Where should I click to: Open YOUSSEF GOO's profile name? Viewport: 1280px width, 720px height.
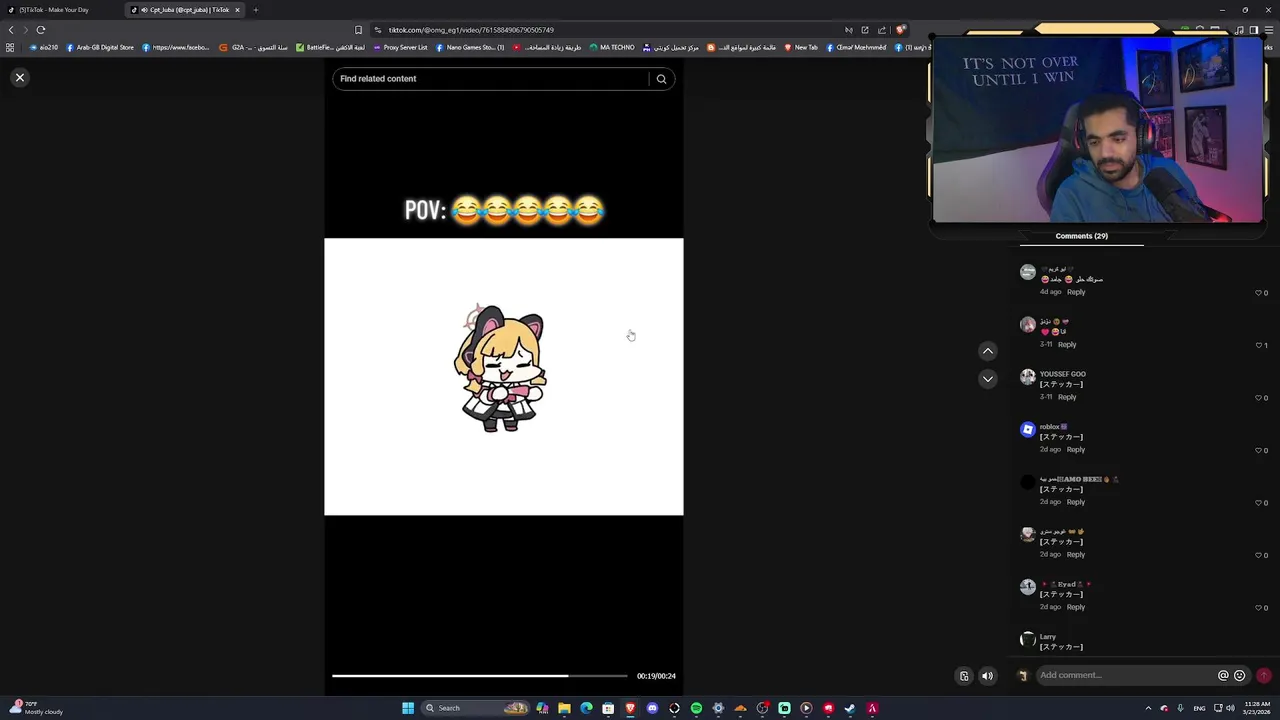click(x=1062, y=374)
